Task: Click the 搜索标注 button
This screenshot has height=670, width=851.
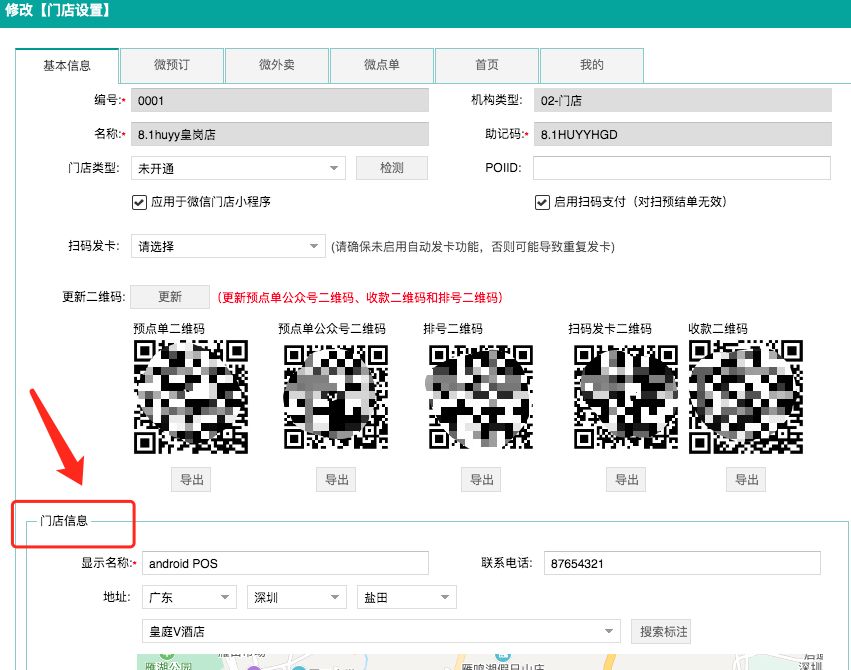Action: coord(661,631)
